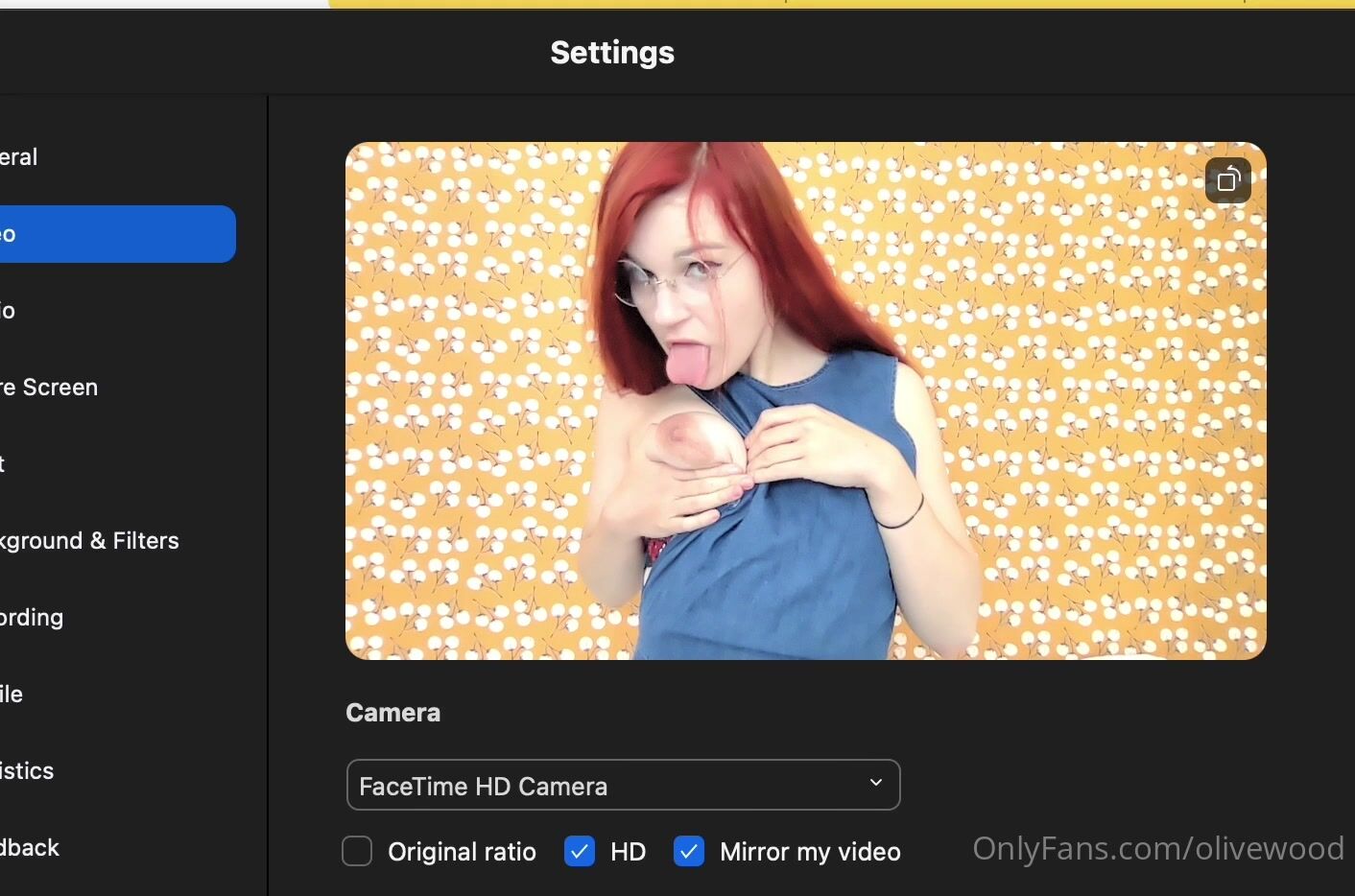Uncheck the HD video checkbox

click(580, 851)
